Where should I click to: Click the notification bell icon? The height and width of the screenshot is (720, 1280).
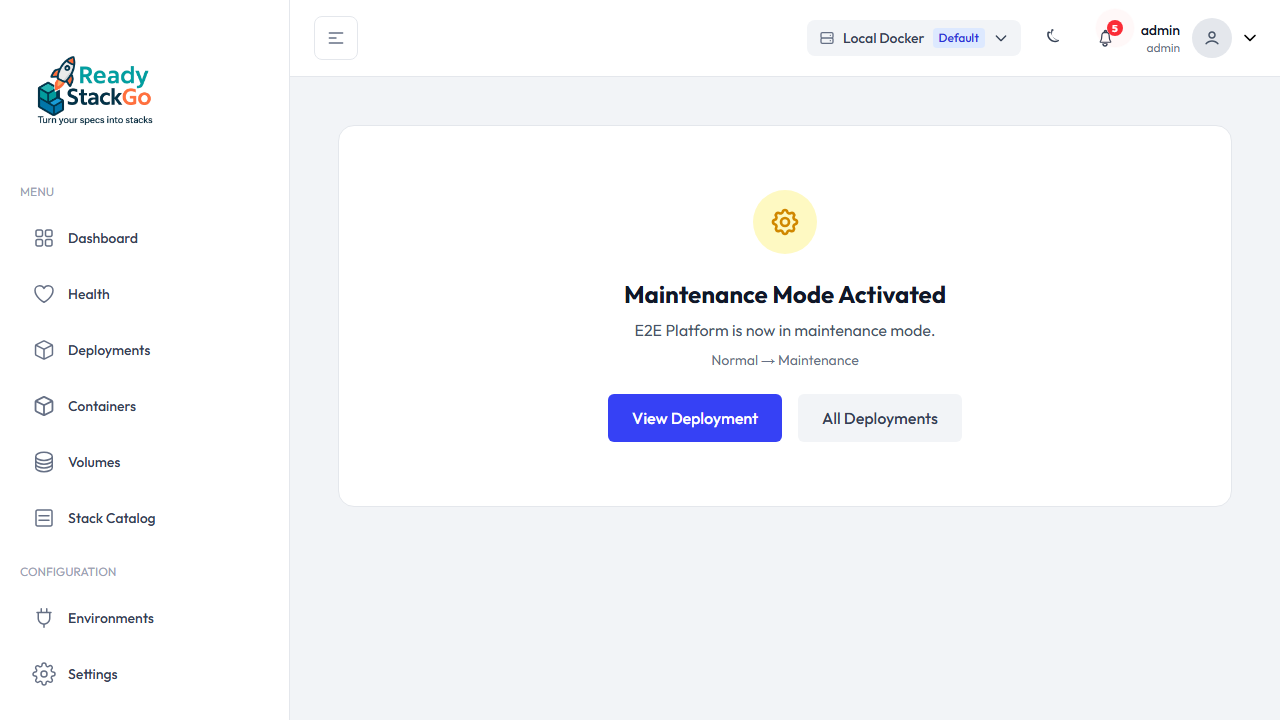[1105, 37]
